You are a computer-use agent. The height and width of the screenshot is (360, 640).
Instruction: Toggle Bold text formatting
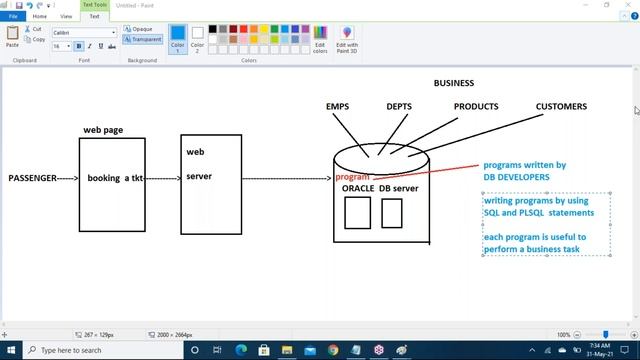coord(79,47)
